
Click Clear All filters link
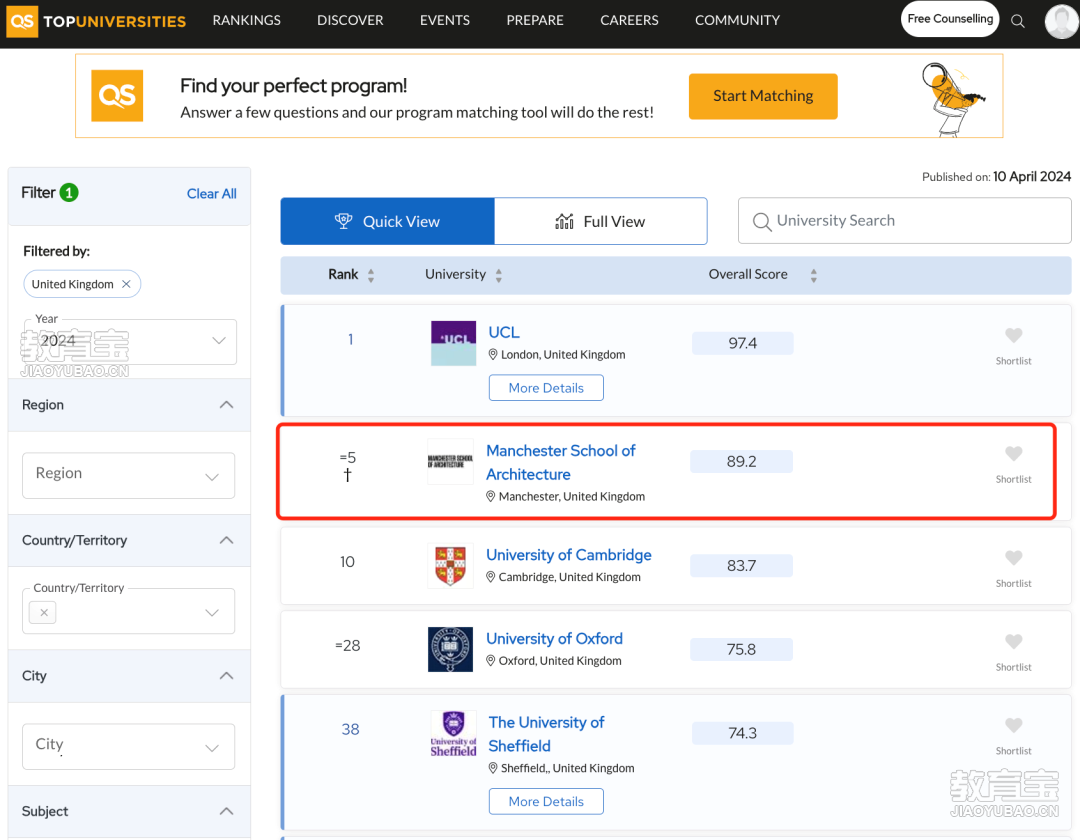pos(211,193)
